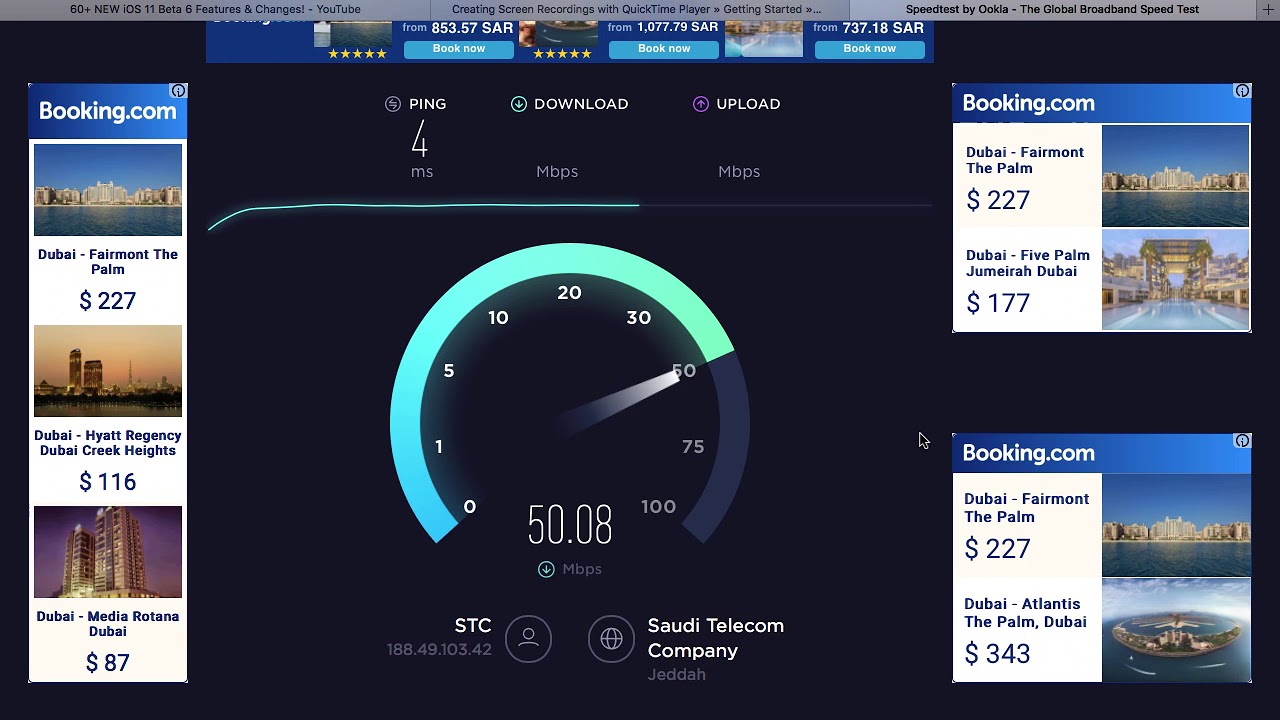Click Dubai - Media Rotana Dubai text

(x=108, y=624)
